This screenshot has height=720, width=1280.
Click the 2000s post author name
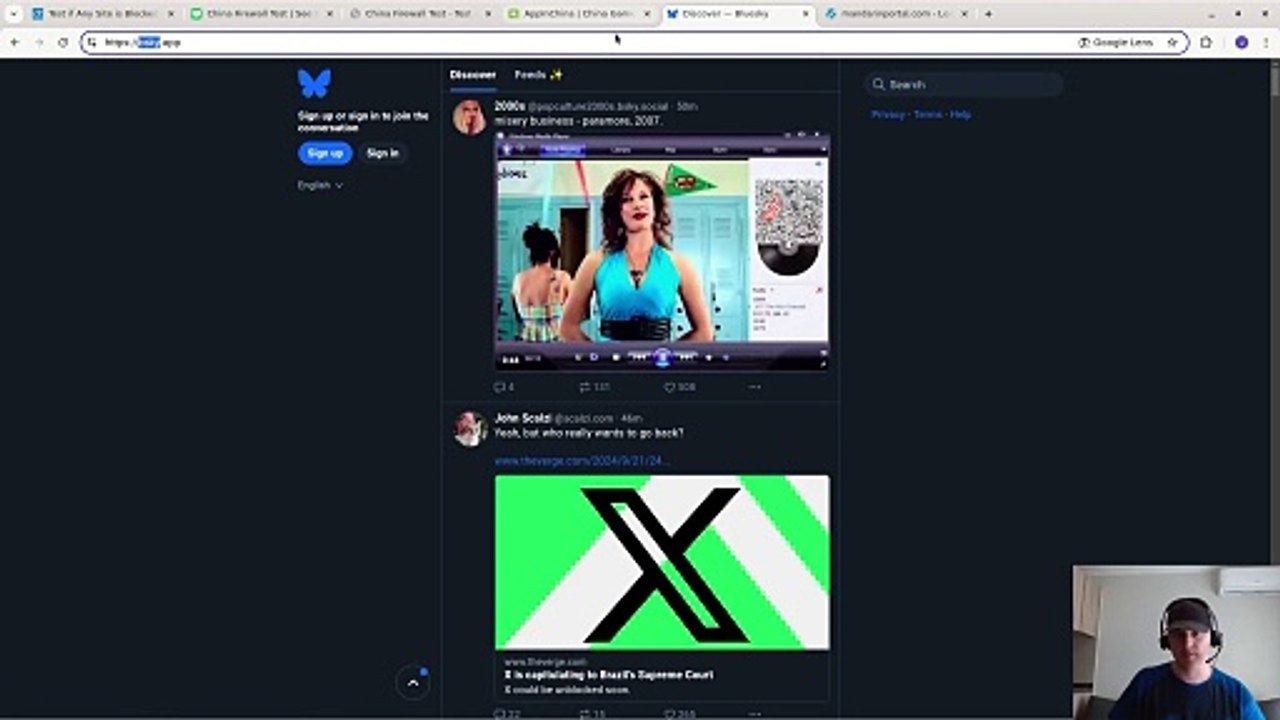(x=510, y=106)
